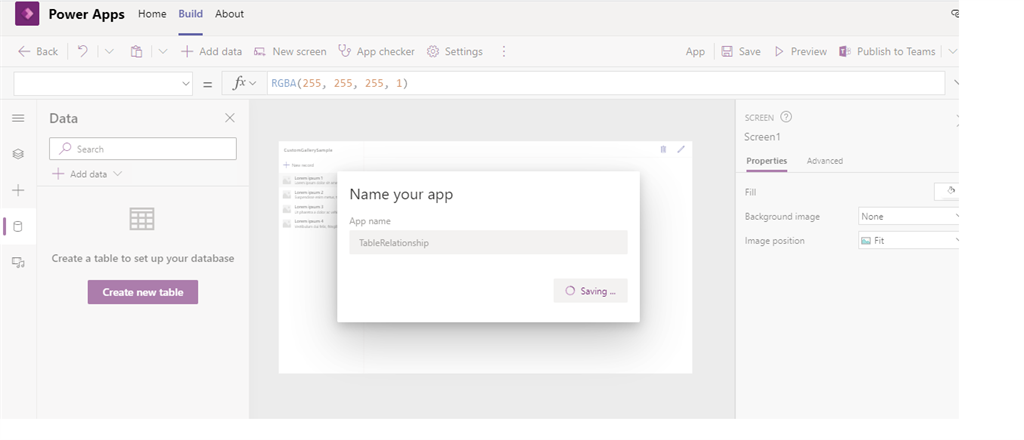Open Image position Fit dropdown
Screen dimensions: 1024x440
pos(909,240)
